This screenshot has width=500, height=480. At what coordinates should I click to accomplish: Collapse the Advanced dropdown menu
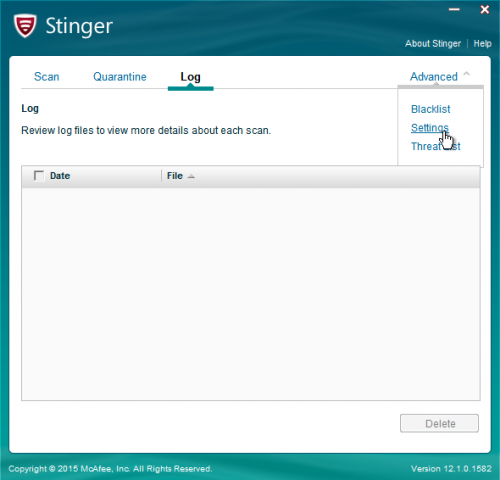pos(440,76)
